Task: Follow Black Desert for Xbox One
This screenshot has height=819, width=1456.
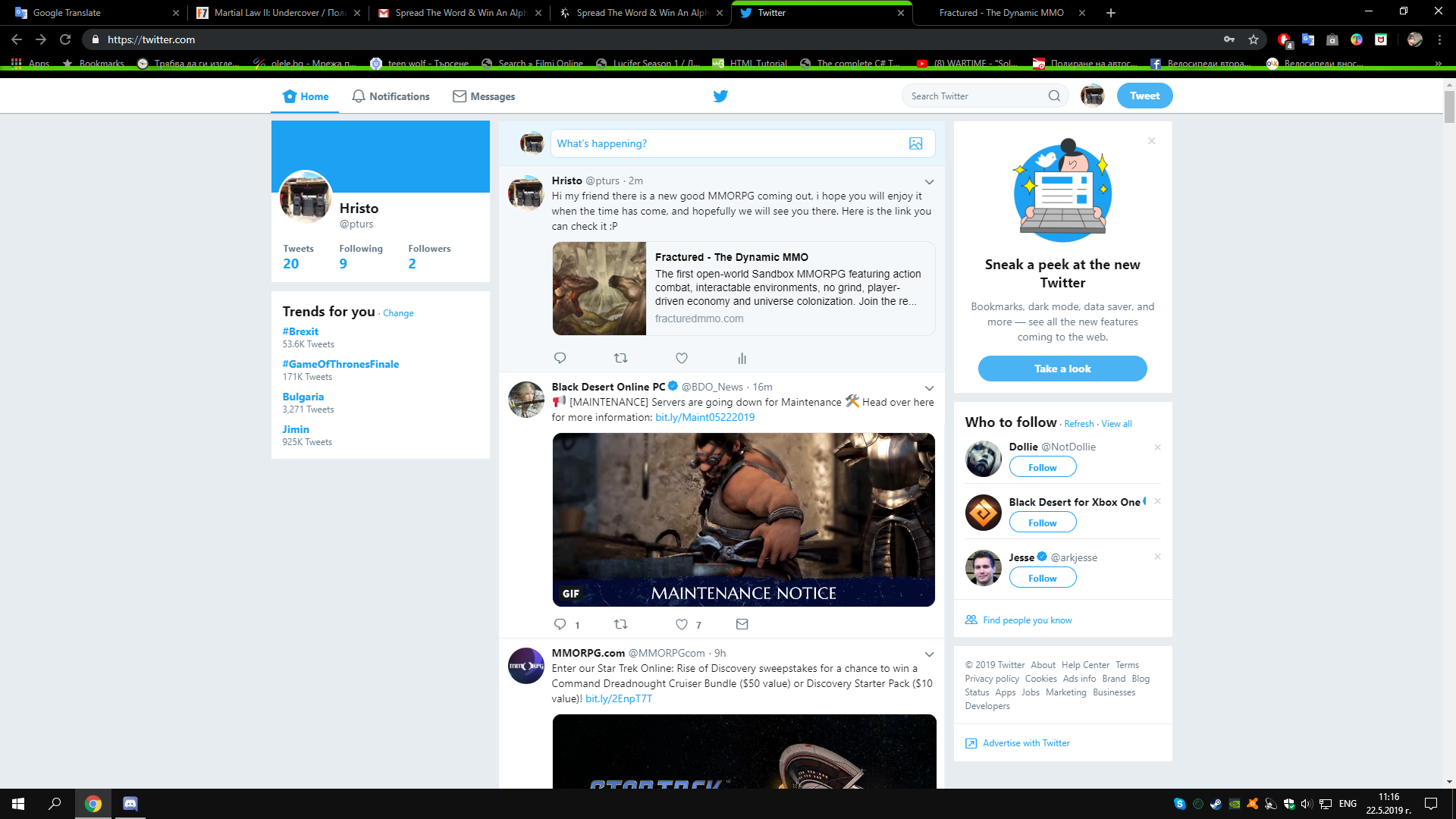Action: 1043,522
